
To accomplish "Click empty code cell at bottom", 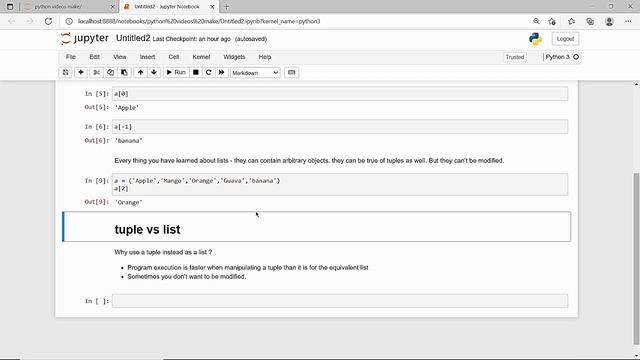I will 340,301.
